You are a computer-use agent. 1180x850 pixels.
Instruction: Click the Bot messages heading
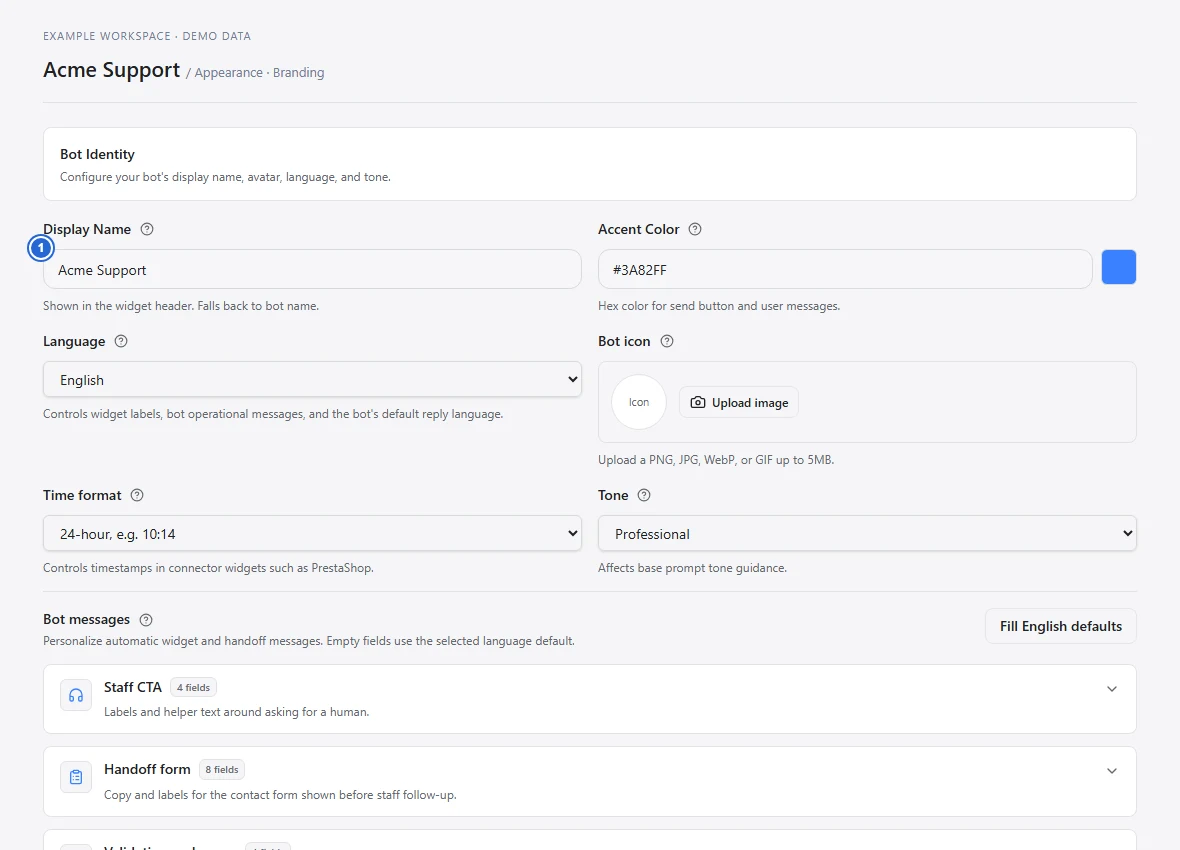click(87, 620)
